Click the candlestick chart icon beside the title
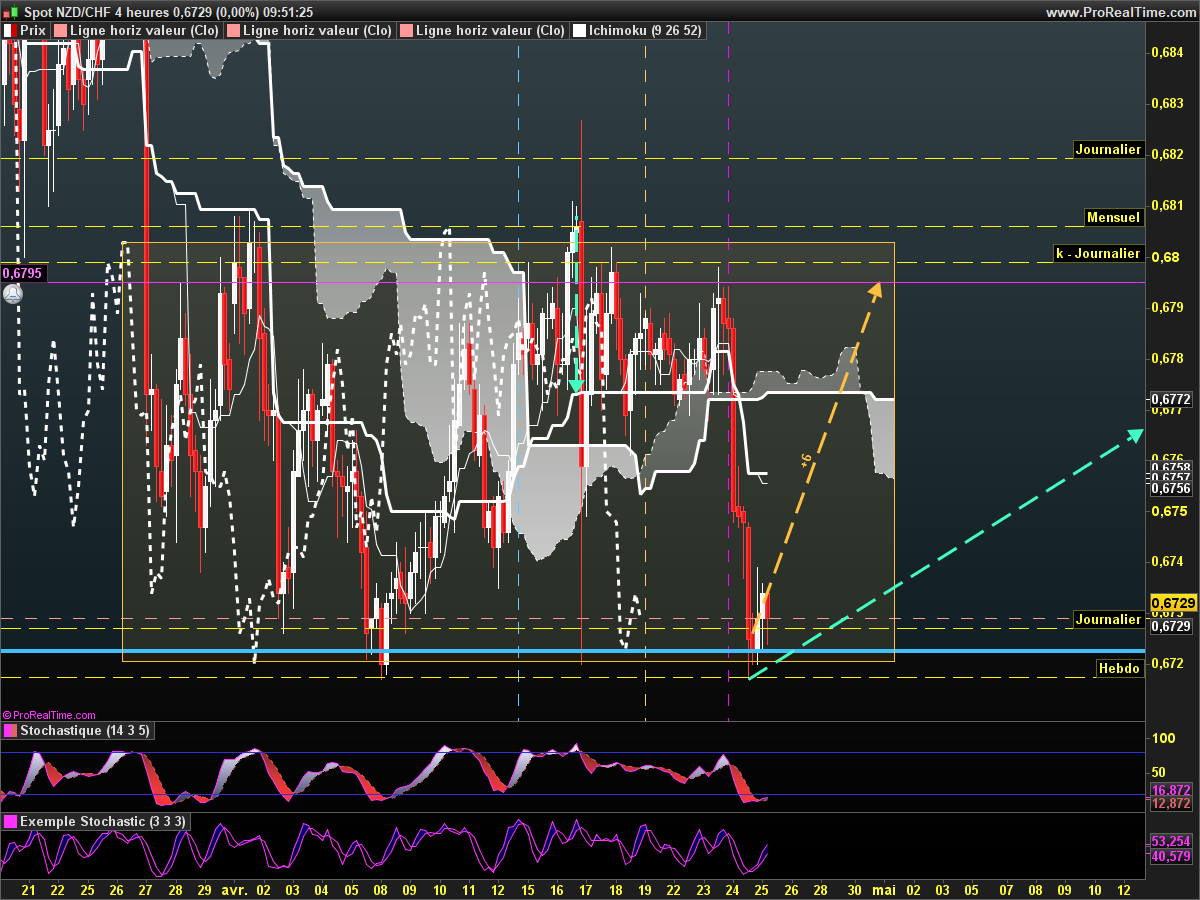 coord(11,12)
